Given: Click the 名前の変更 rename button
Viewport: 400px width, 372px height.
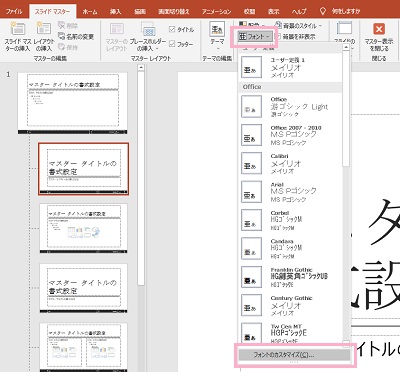Looking at the screenshot, I should pos(76,36).
